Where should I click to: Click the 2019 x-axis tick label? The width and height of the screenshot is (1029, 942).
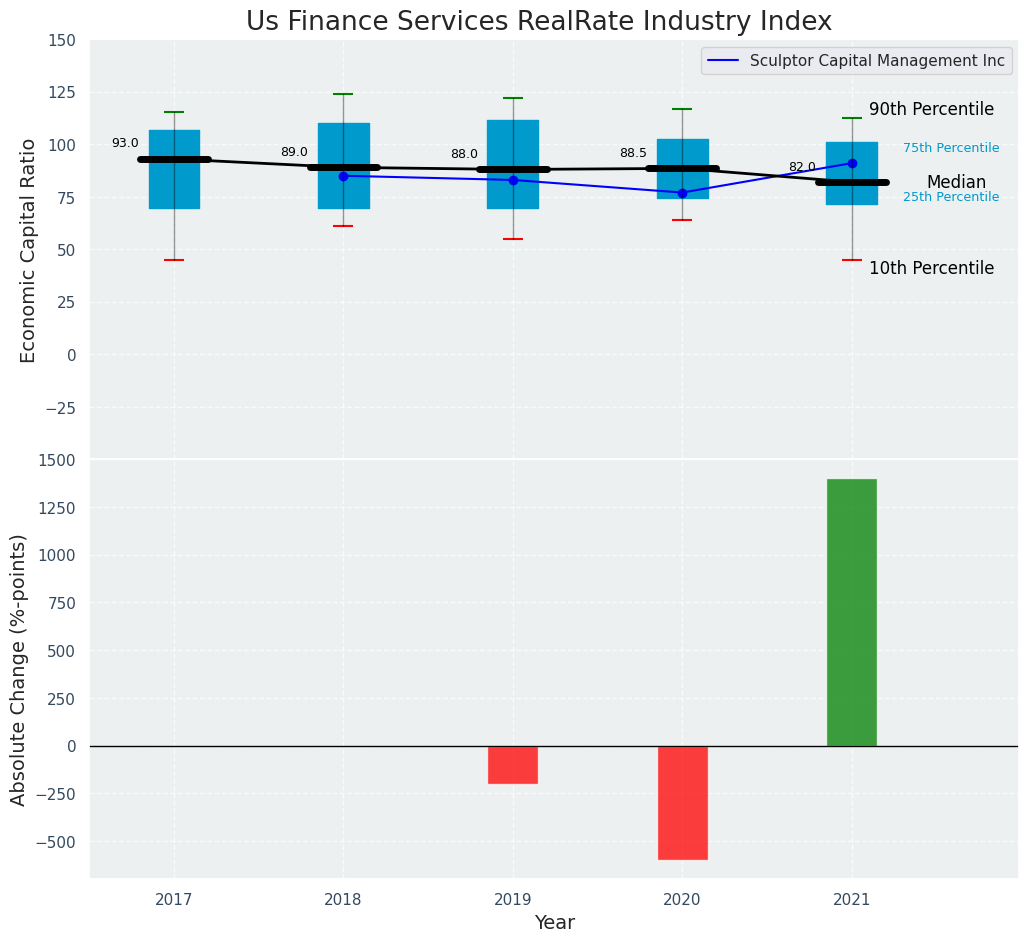click(x=513, y=900)
